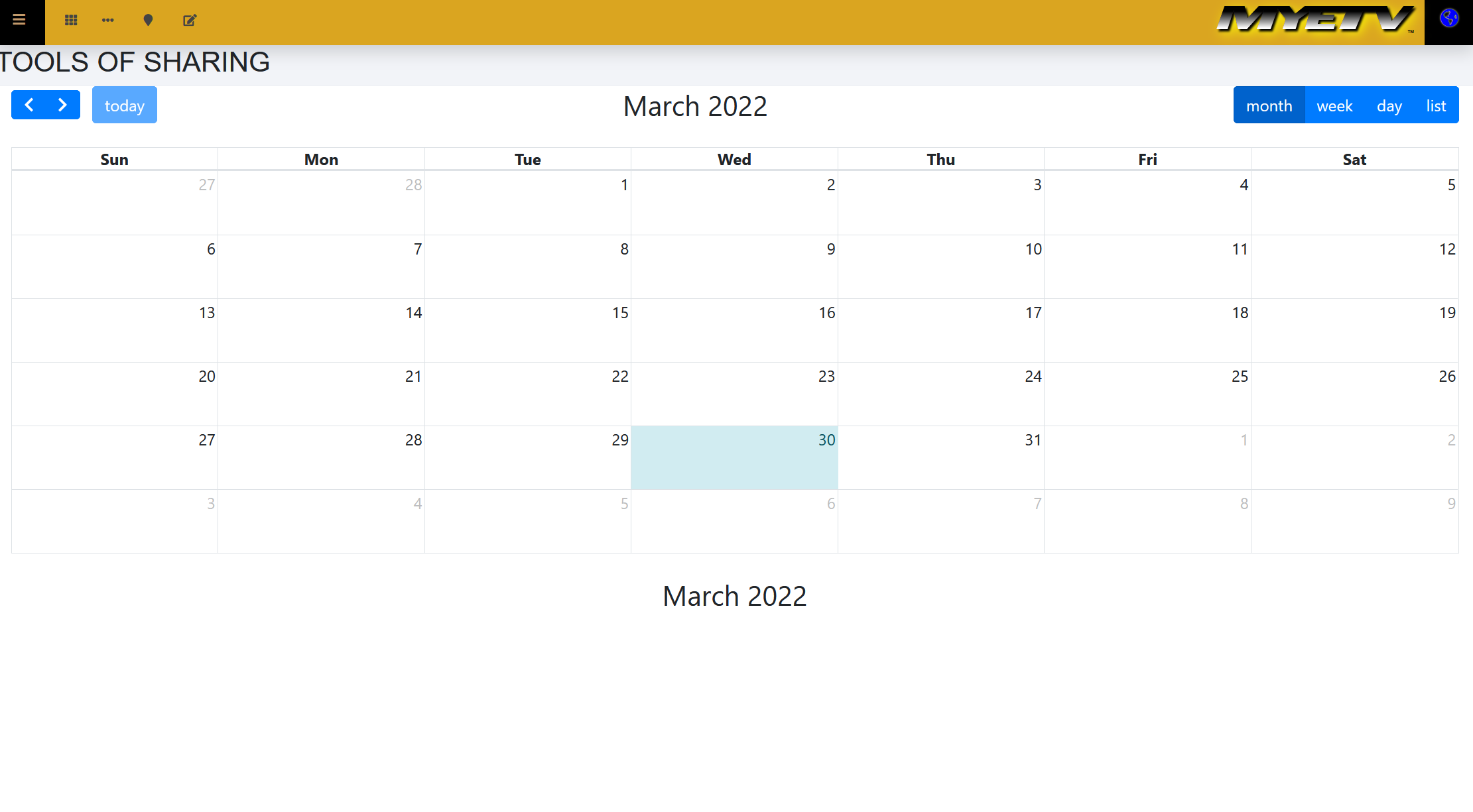Click the Sat column header
The image size is (1473, 812).
coord(1354,160)
